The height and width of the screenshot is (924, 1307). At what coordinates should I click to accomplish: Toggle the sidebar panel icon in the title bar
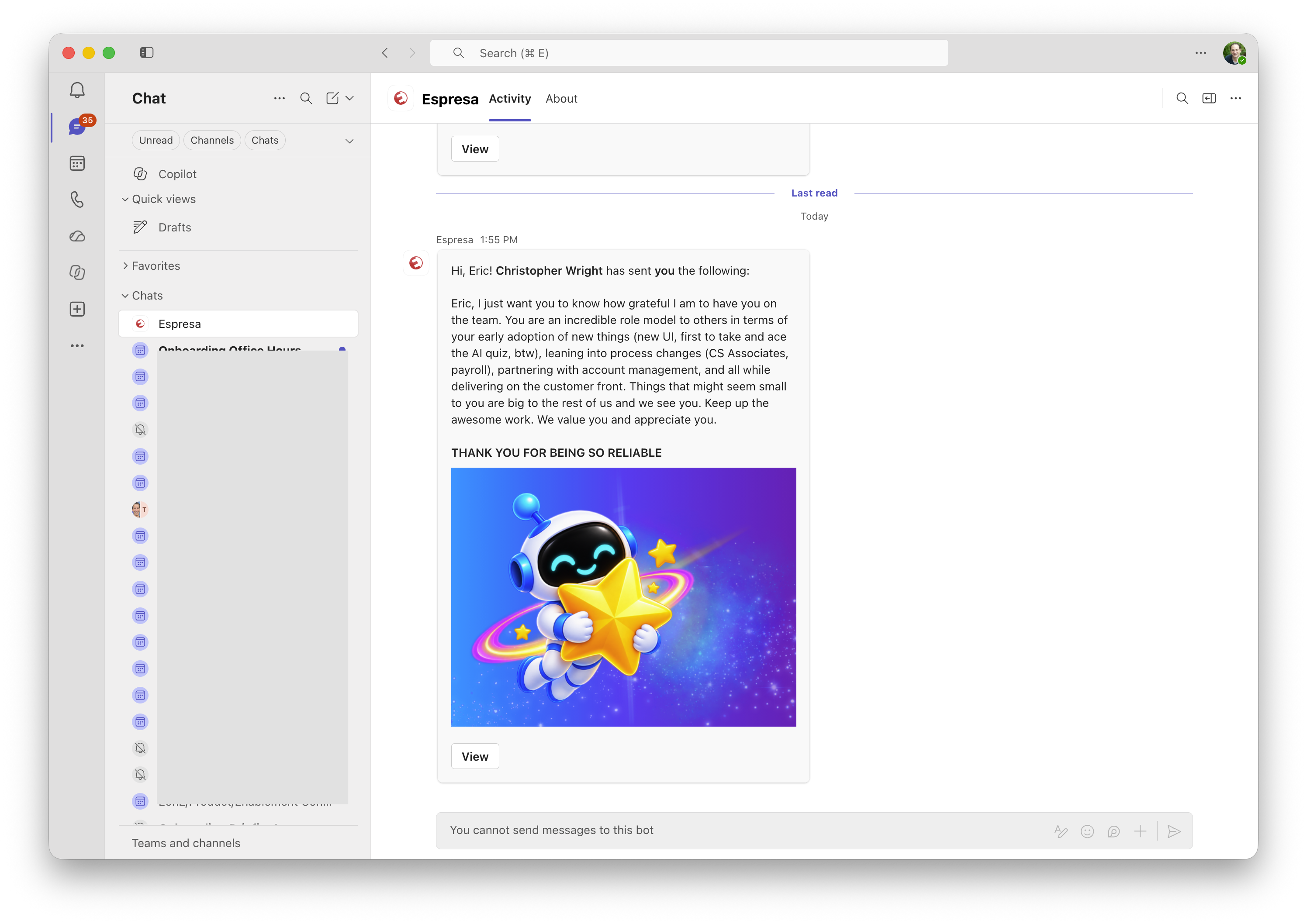(147, 53)
